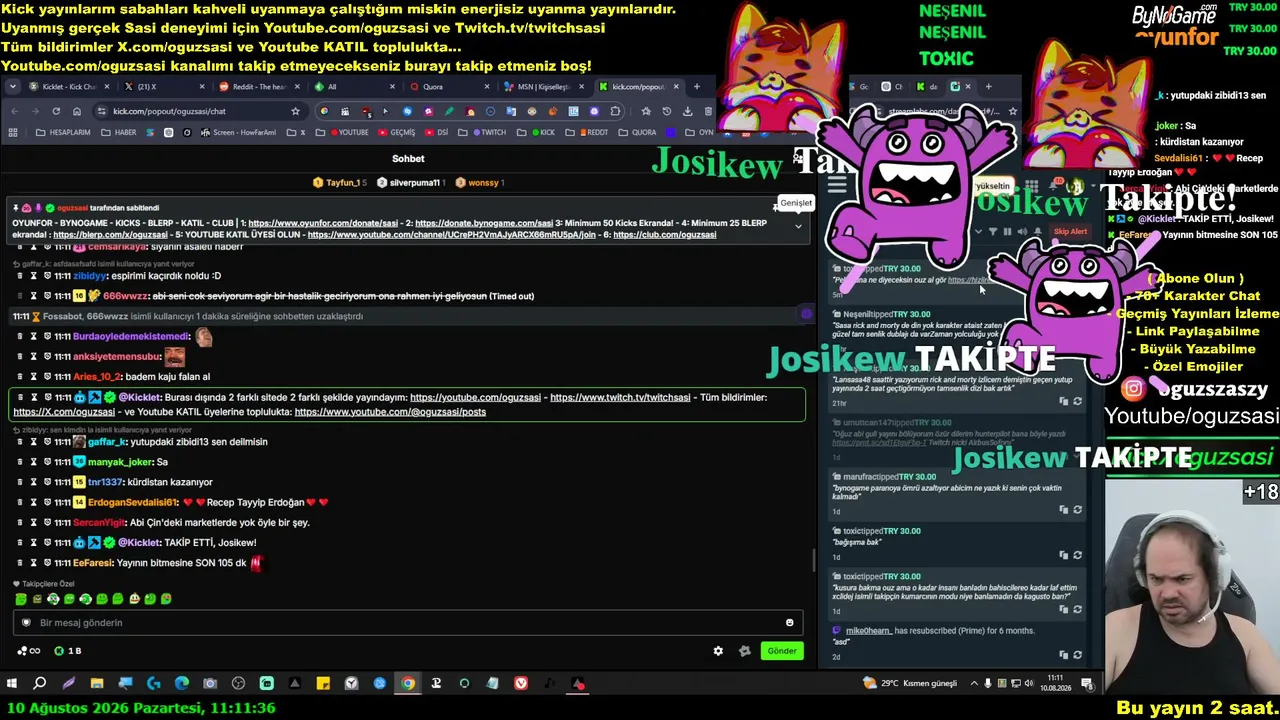Open the HESAPLARIM bookmark folder

click(x=62, y=132)
